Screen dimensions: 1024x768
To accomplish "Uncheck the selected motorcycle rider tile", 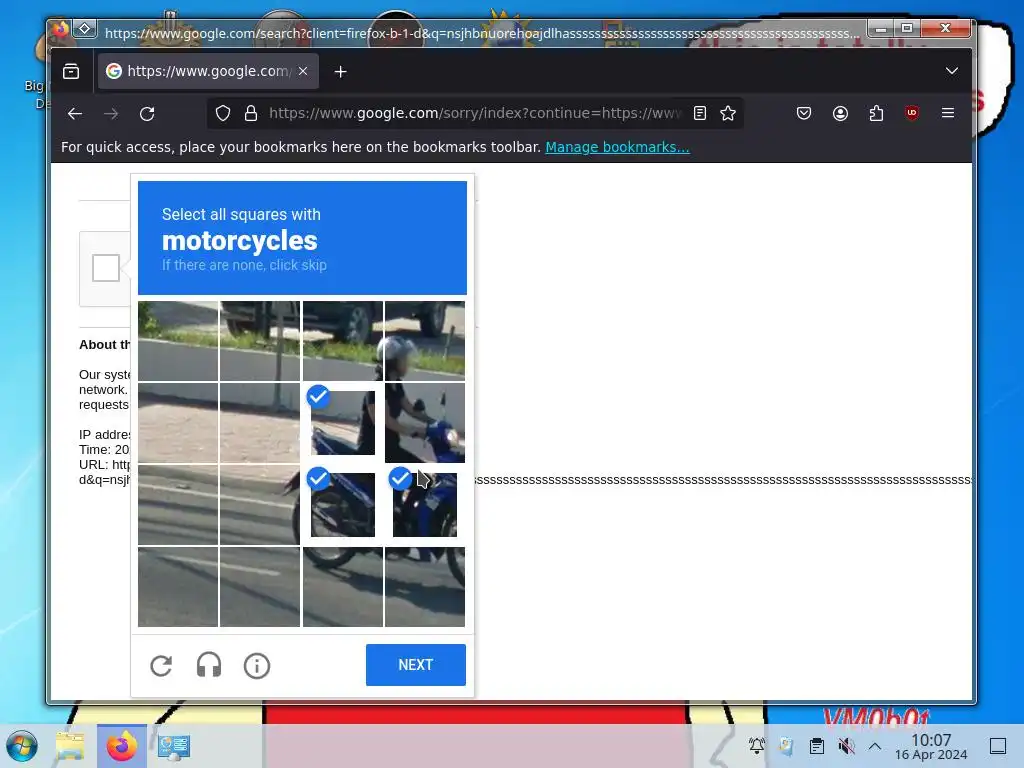I will (x=343, y=423).
